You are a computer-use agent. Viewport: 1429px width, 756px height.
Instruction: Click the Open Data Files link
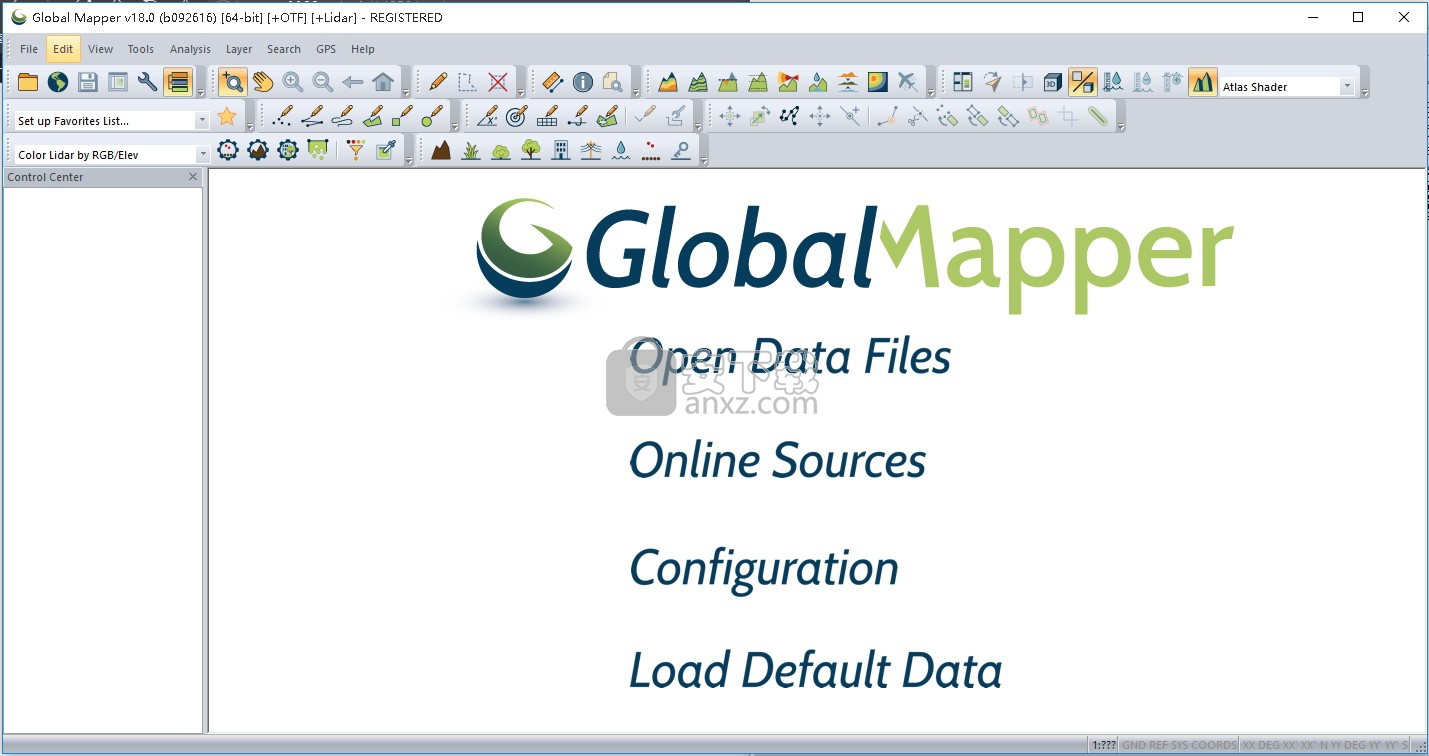tap(790, 357)
